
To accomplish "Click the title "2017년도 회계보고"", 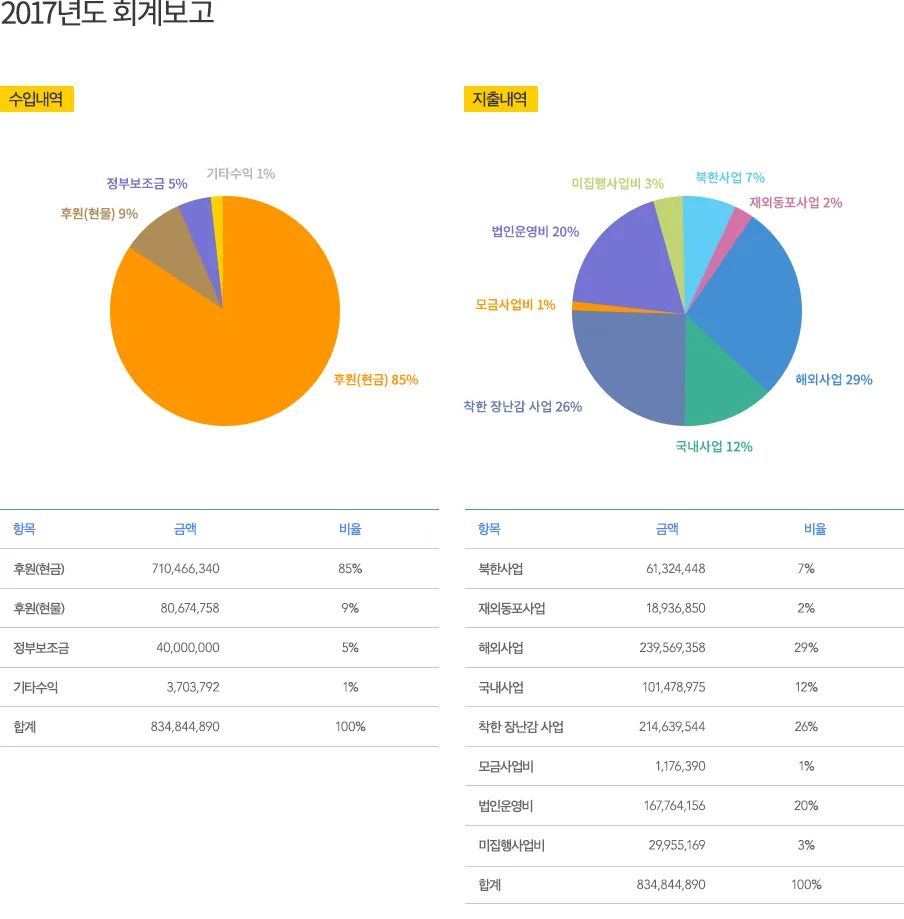I will click(x=107, y=13).
